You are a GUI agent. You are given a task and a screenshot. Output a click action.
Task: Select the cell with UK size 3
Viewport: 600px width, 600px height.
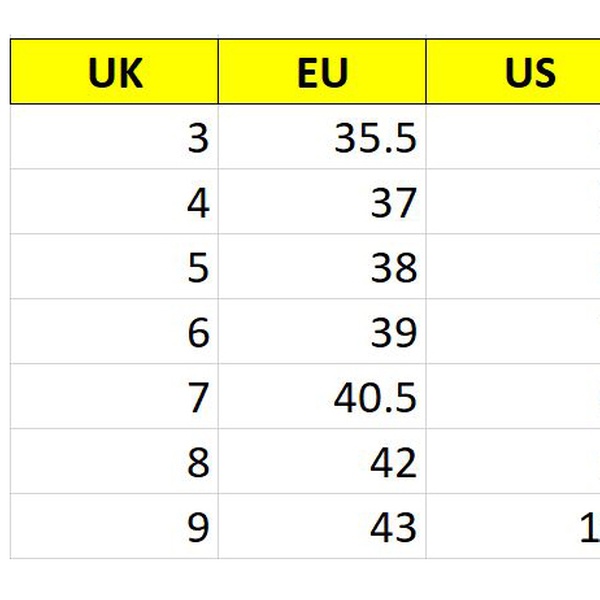pyautogui.click(x=114, y=138)
